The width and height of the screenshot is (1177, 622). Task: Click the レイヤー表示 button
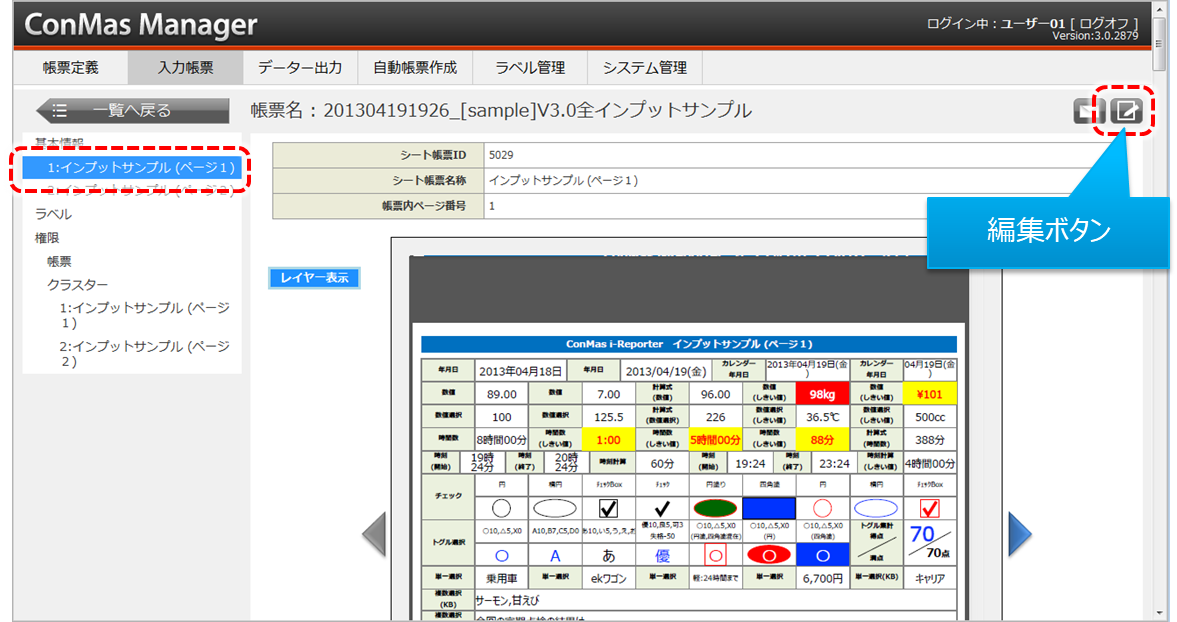point(314,278)
